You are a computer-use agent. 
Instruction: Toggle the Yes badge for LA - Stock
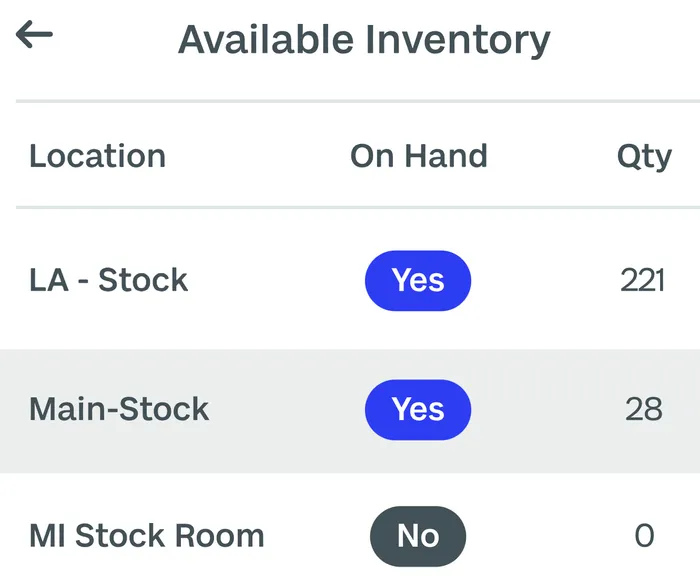(x=418, y=280)
